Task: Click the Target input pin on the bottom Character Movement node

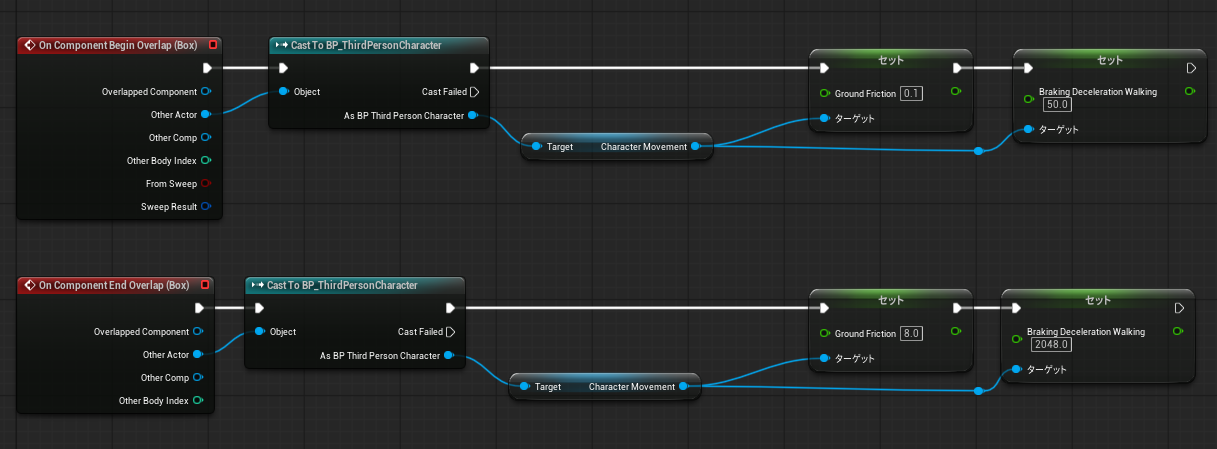Action: [x=524, y=387]
